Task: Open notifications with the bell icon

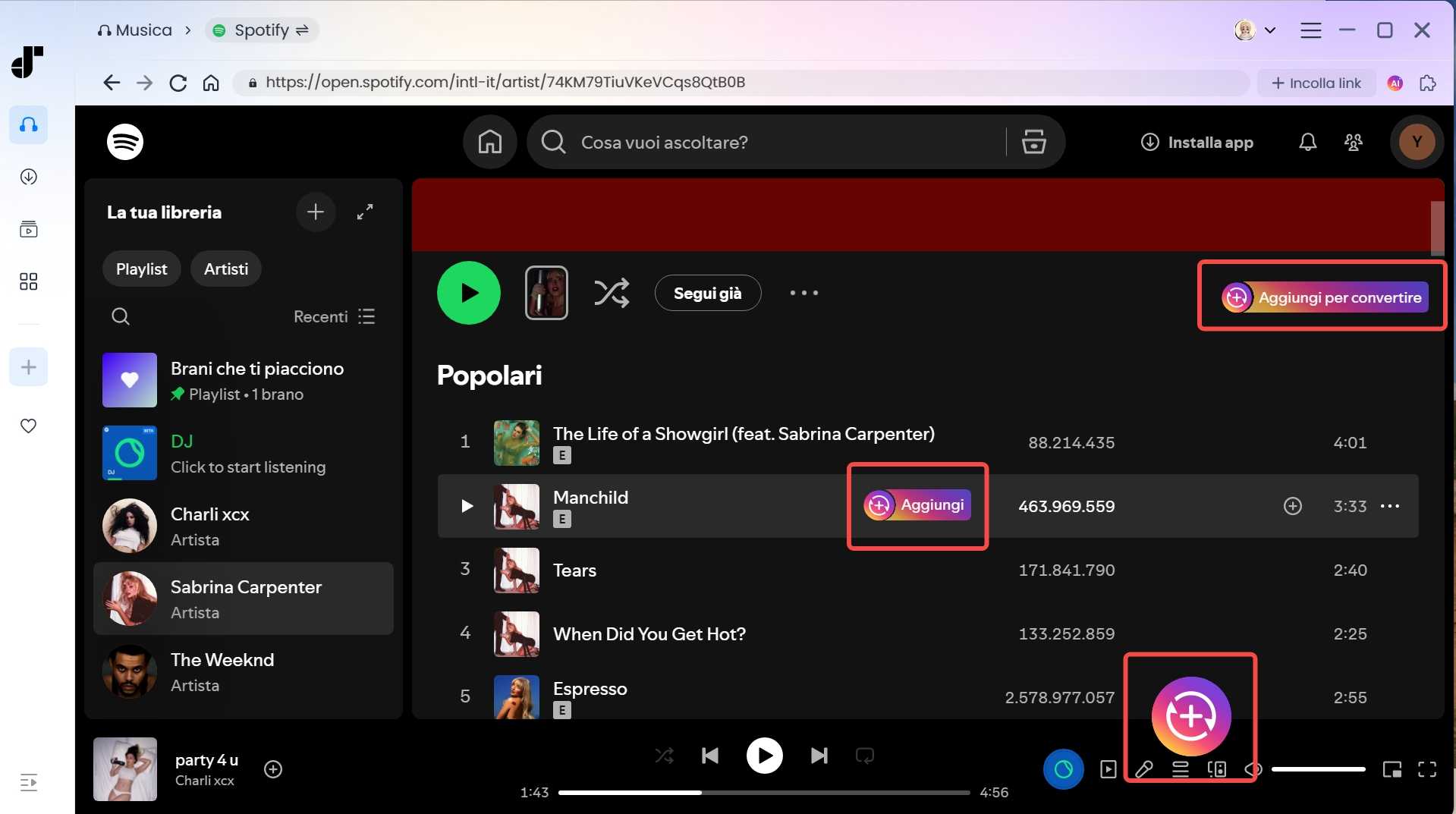Action: coord(1307,142)
